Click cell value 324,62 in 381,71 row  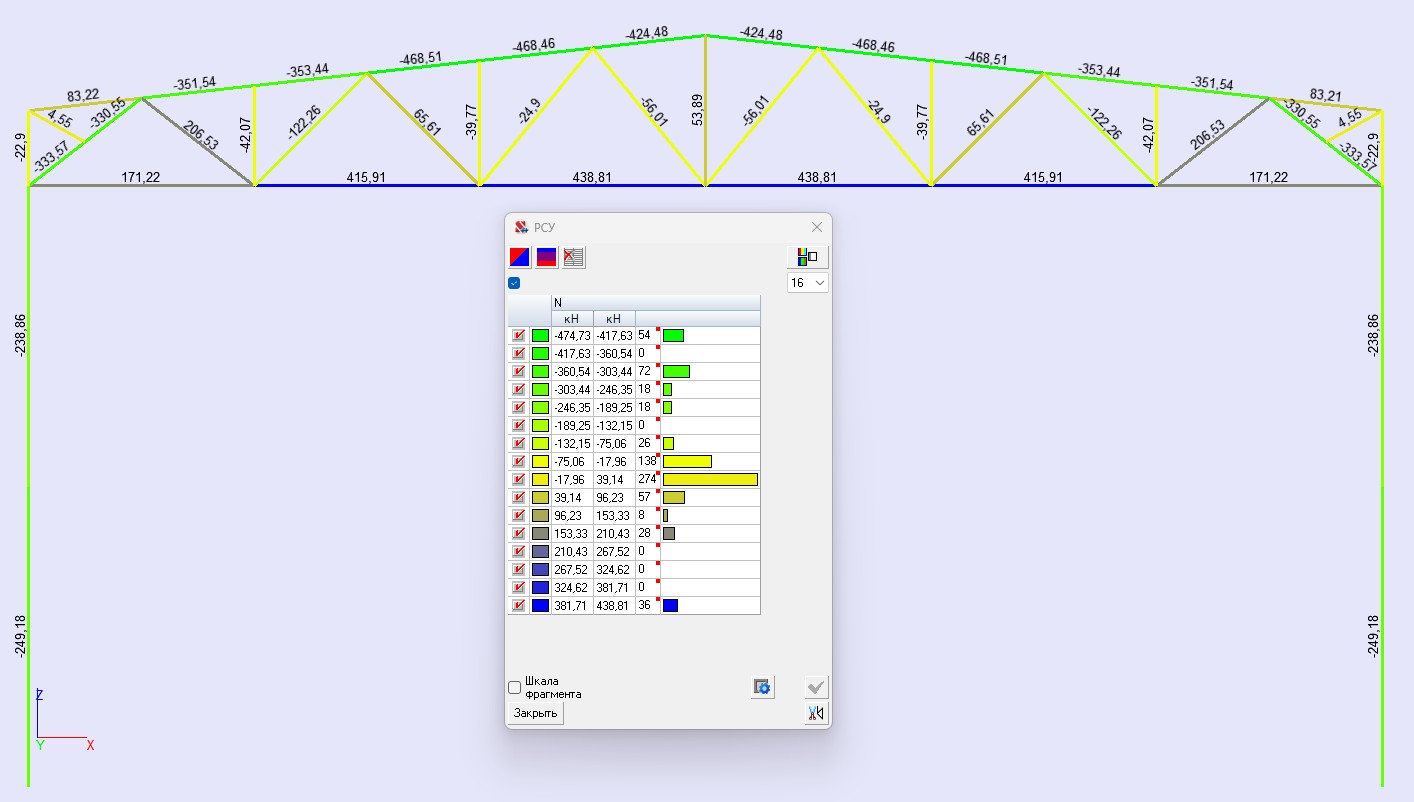tap(572, 588)
